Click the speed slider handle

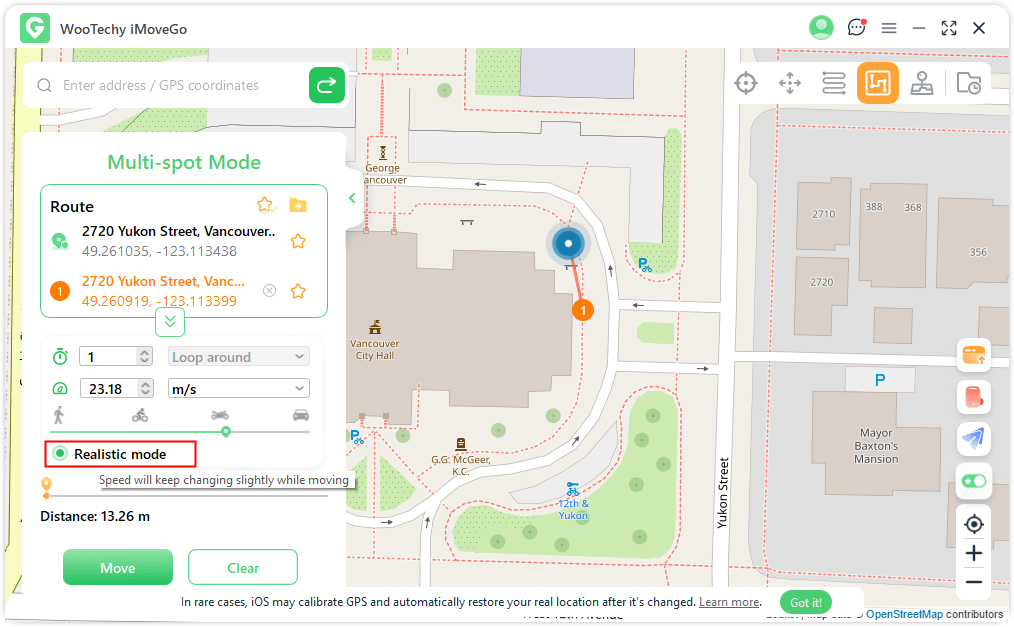pyautogui.click(x=226, y=431)
